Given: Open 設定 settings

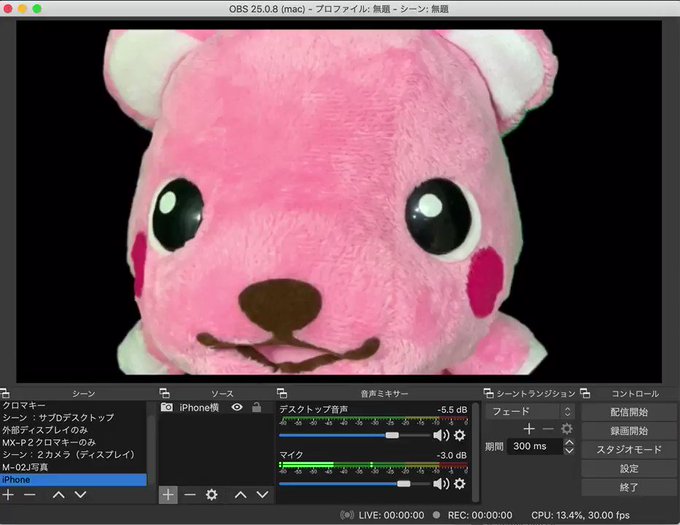Looking at the screenshot, I should [629, 469].
